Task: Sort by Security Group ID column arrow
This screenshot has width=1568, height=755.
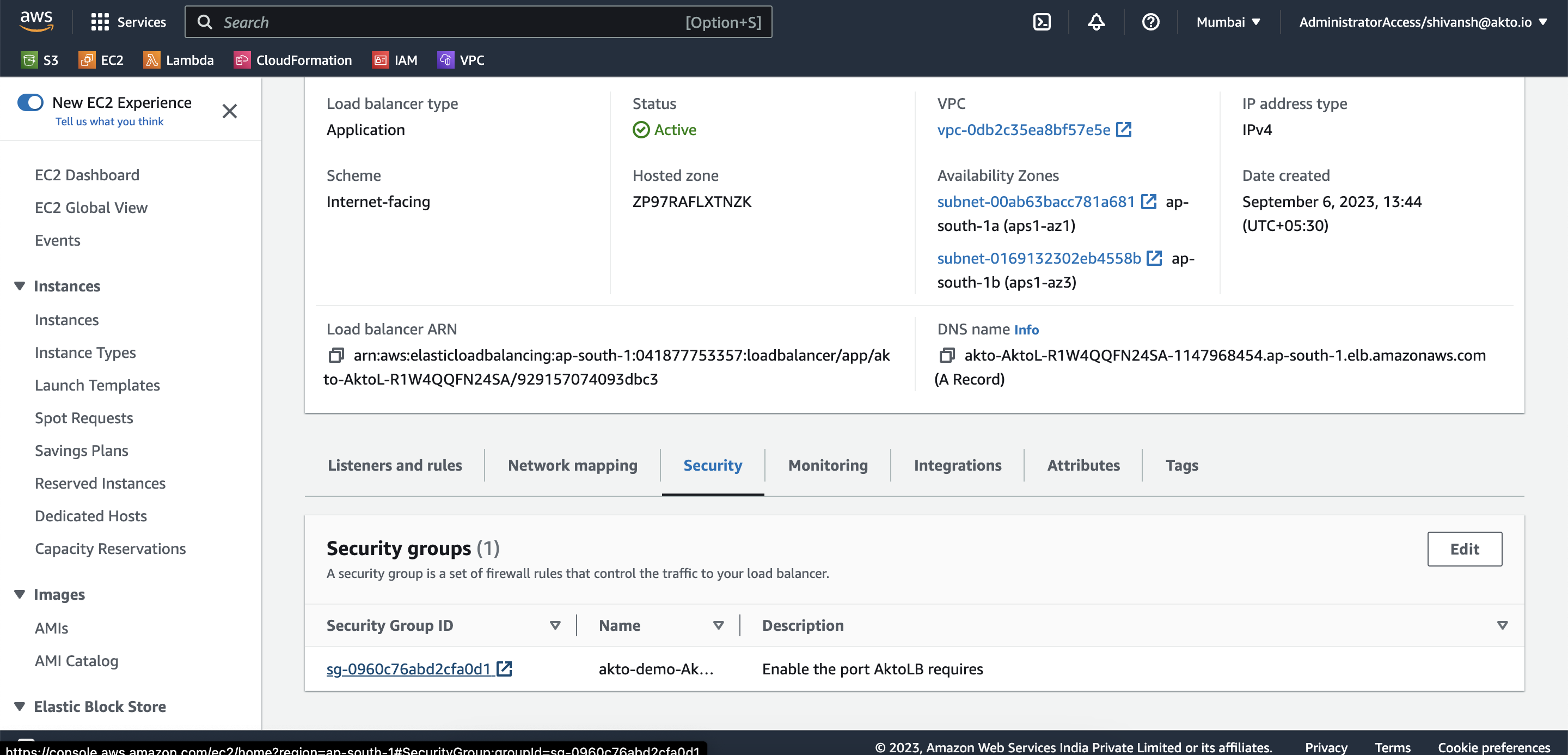Action: click(x=555, y=625)
